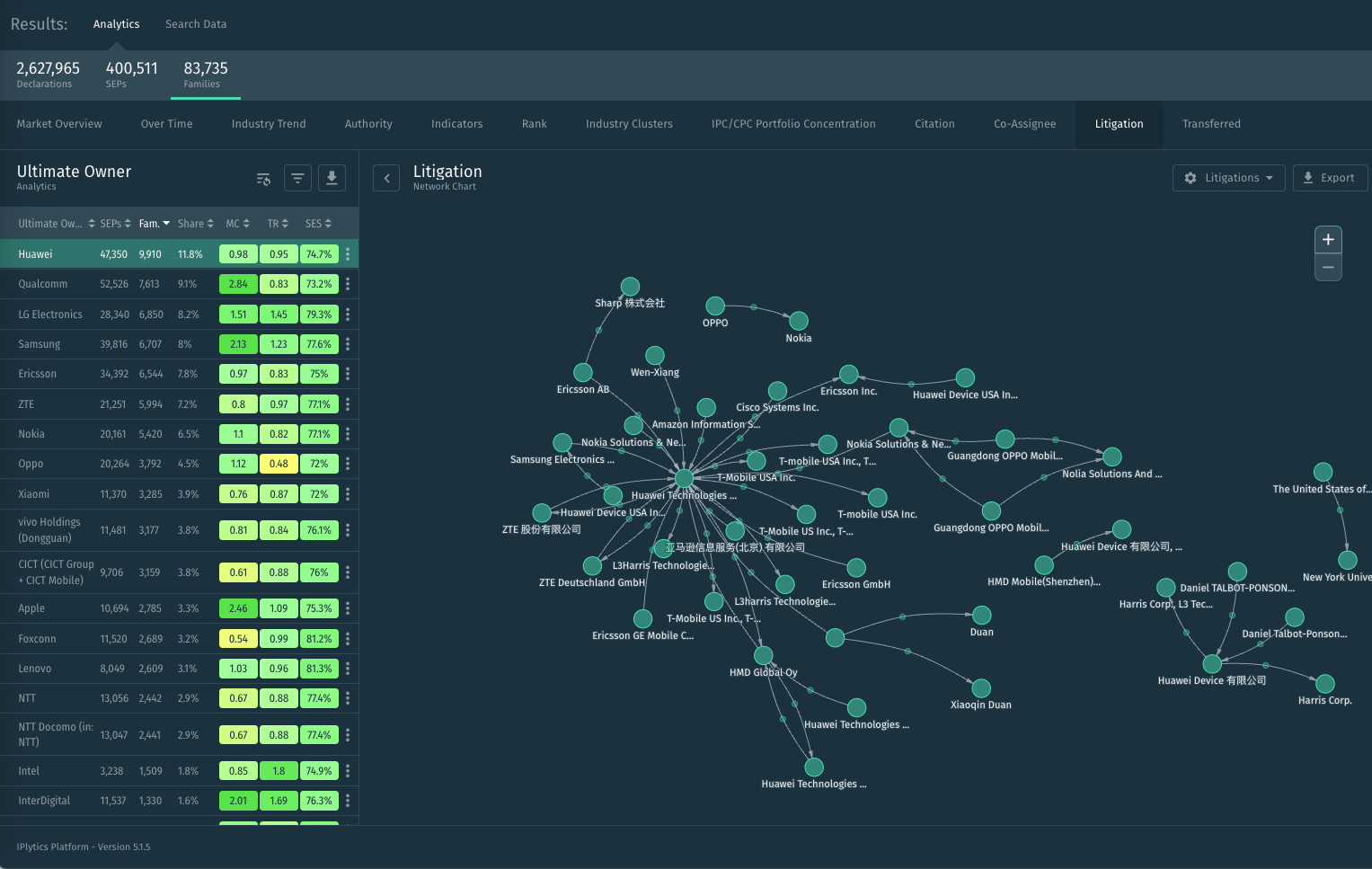
Task: Select the Xiaoqin Duan node
Action: click(981, 688)
